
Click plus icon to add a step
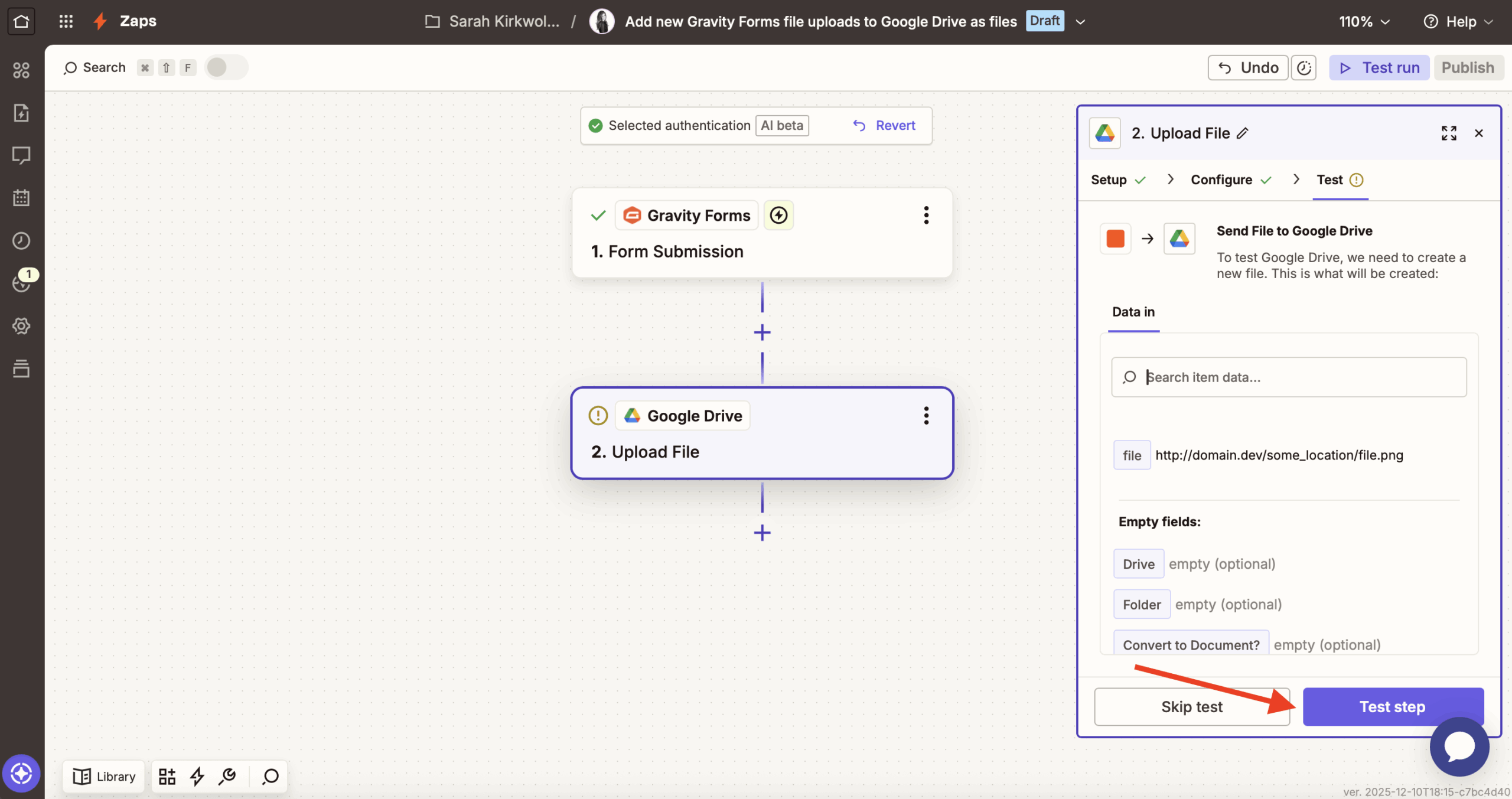point(761,332)
